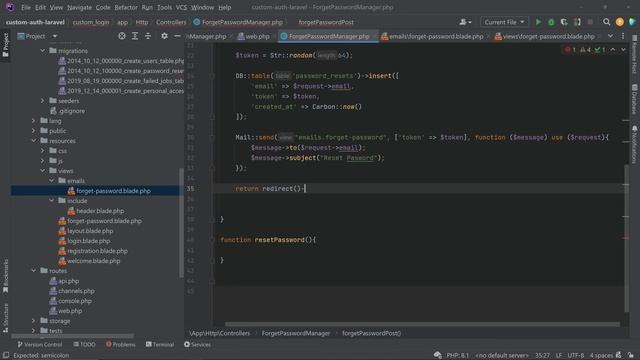Viewport: 640px width, 360px height.
Task: Switch to views\forget-password.blade.php tab
Action: pyautogui.click(x=544, y=36)
